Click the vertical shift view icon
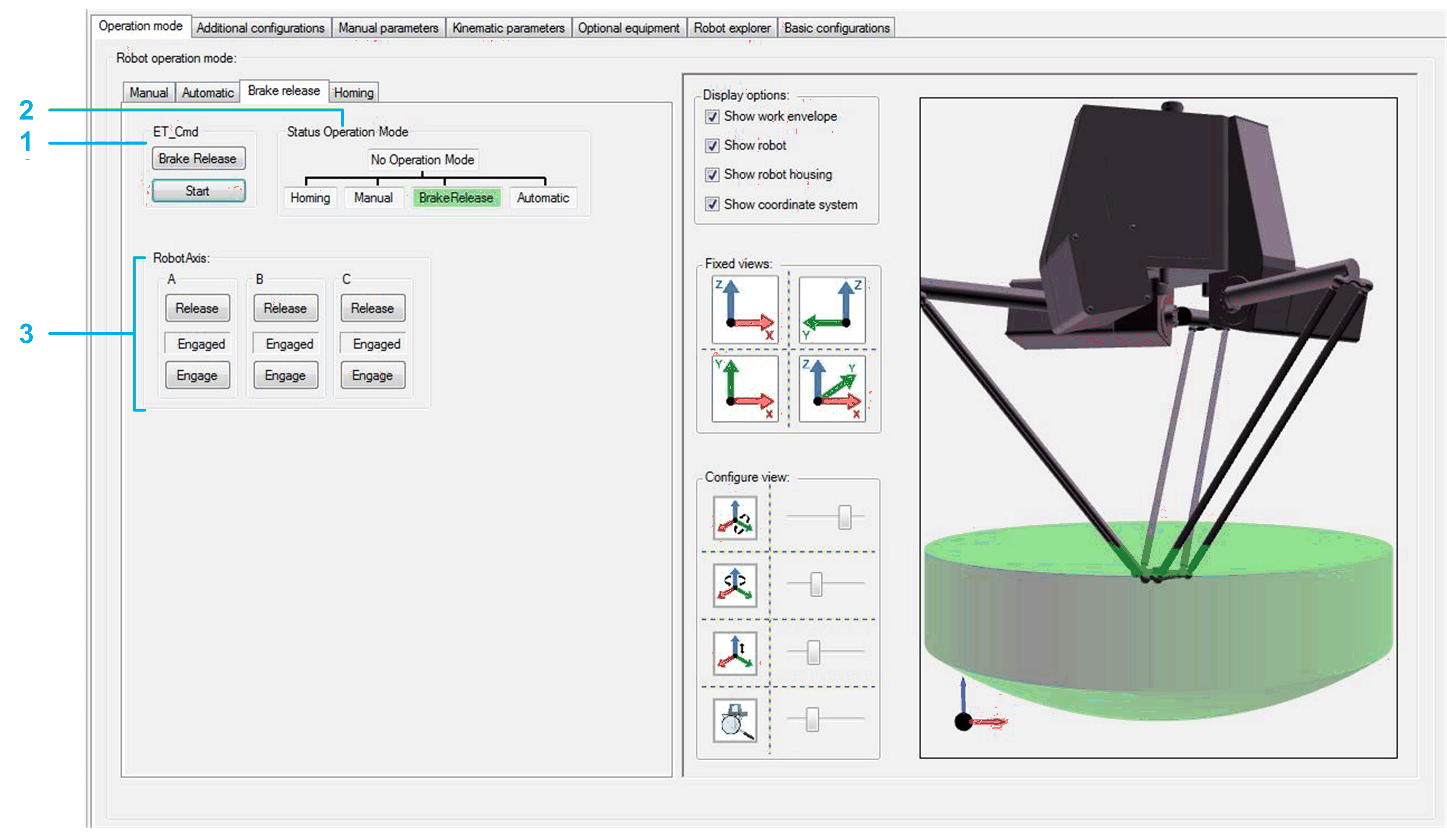Image resolution: width=1447 pixels, height=840 pixels. tap(735, 653)
